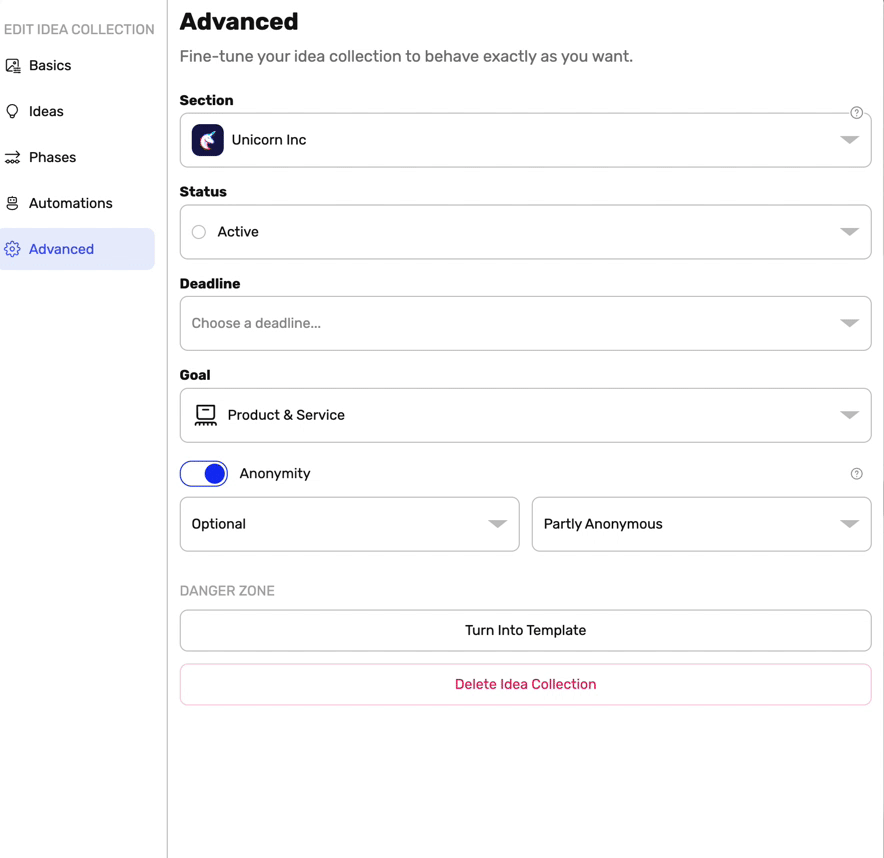884x858 pixels.
Task: Click the Advanced gear icon
Action: click(x=14, y=249)
